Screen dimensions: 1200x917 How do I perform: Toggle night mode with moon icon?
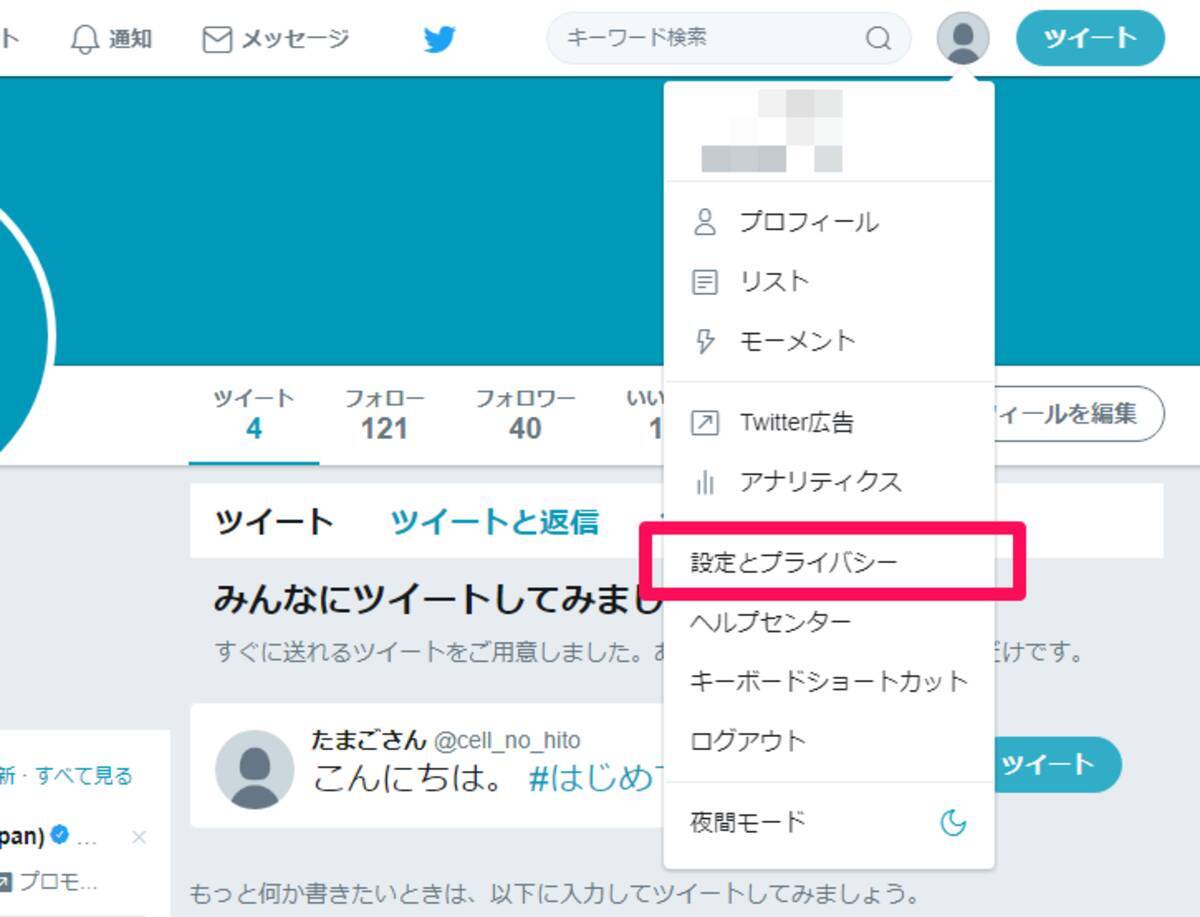pos(953,823)
